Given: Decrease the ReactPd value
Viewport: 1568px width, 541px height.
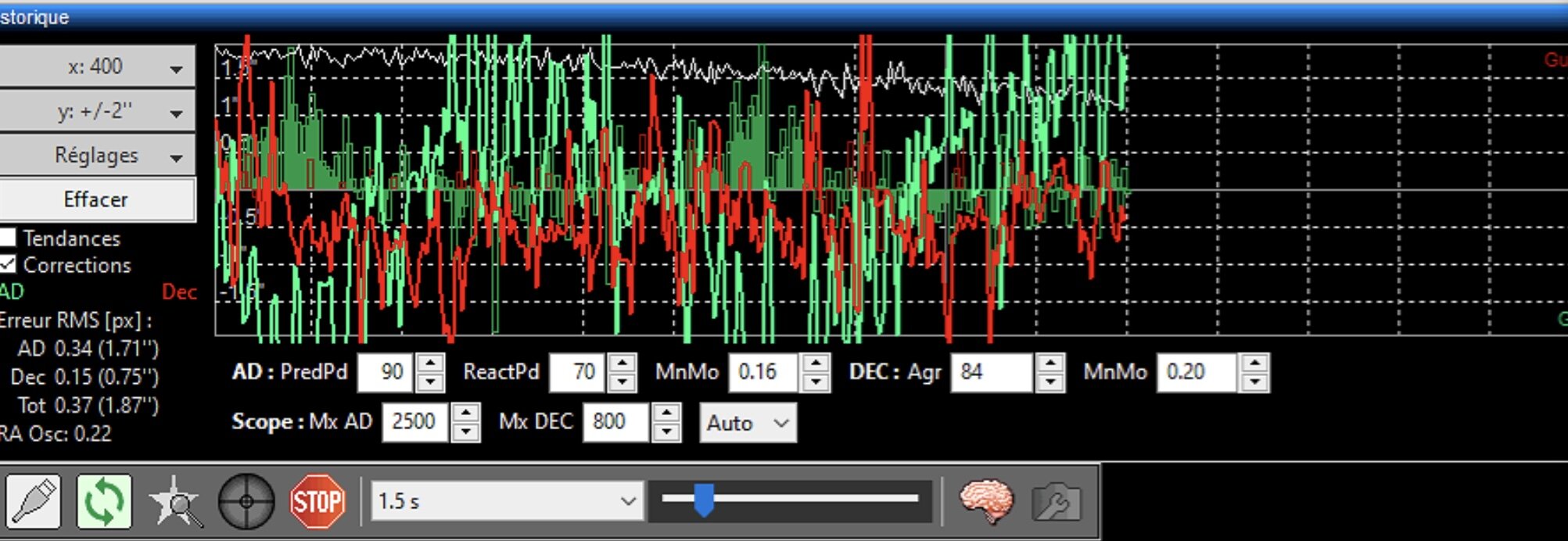Looking at the screenshot, I should click(621, 382).
